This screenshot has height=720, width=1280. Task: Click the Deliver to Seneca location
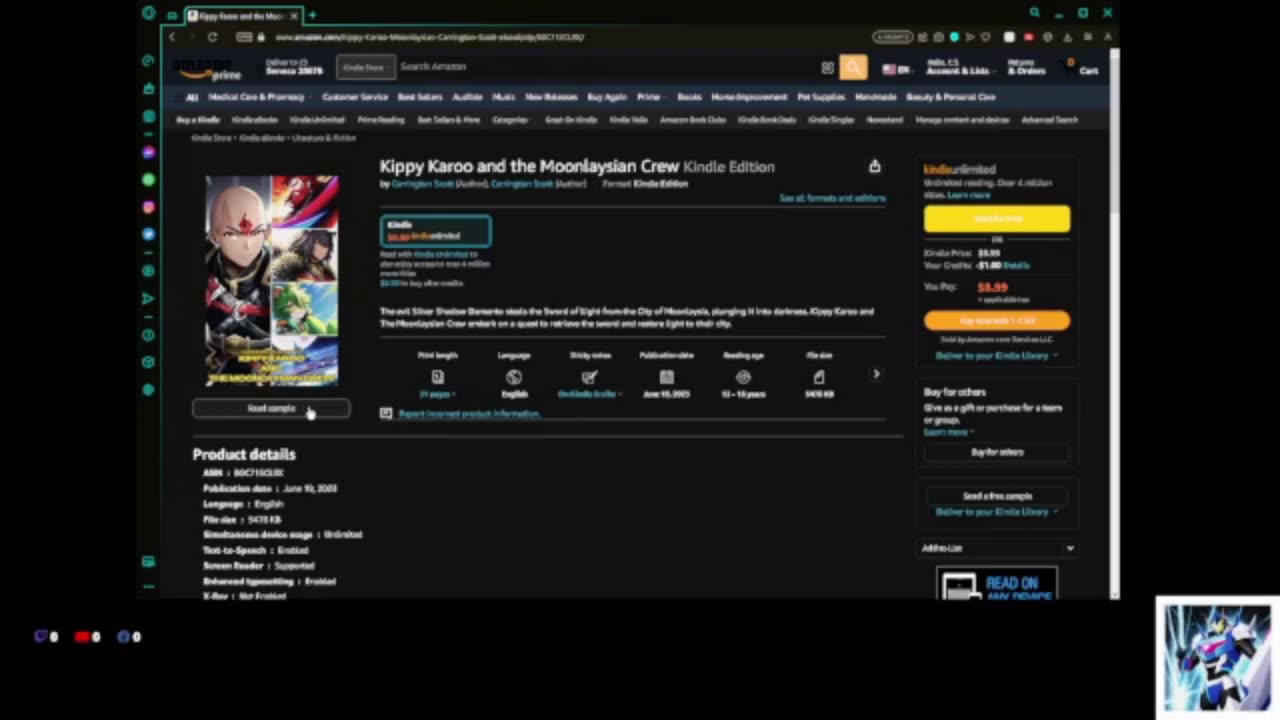294,67
